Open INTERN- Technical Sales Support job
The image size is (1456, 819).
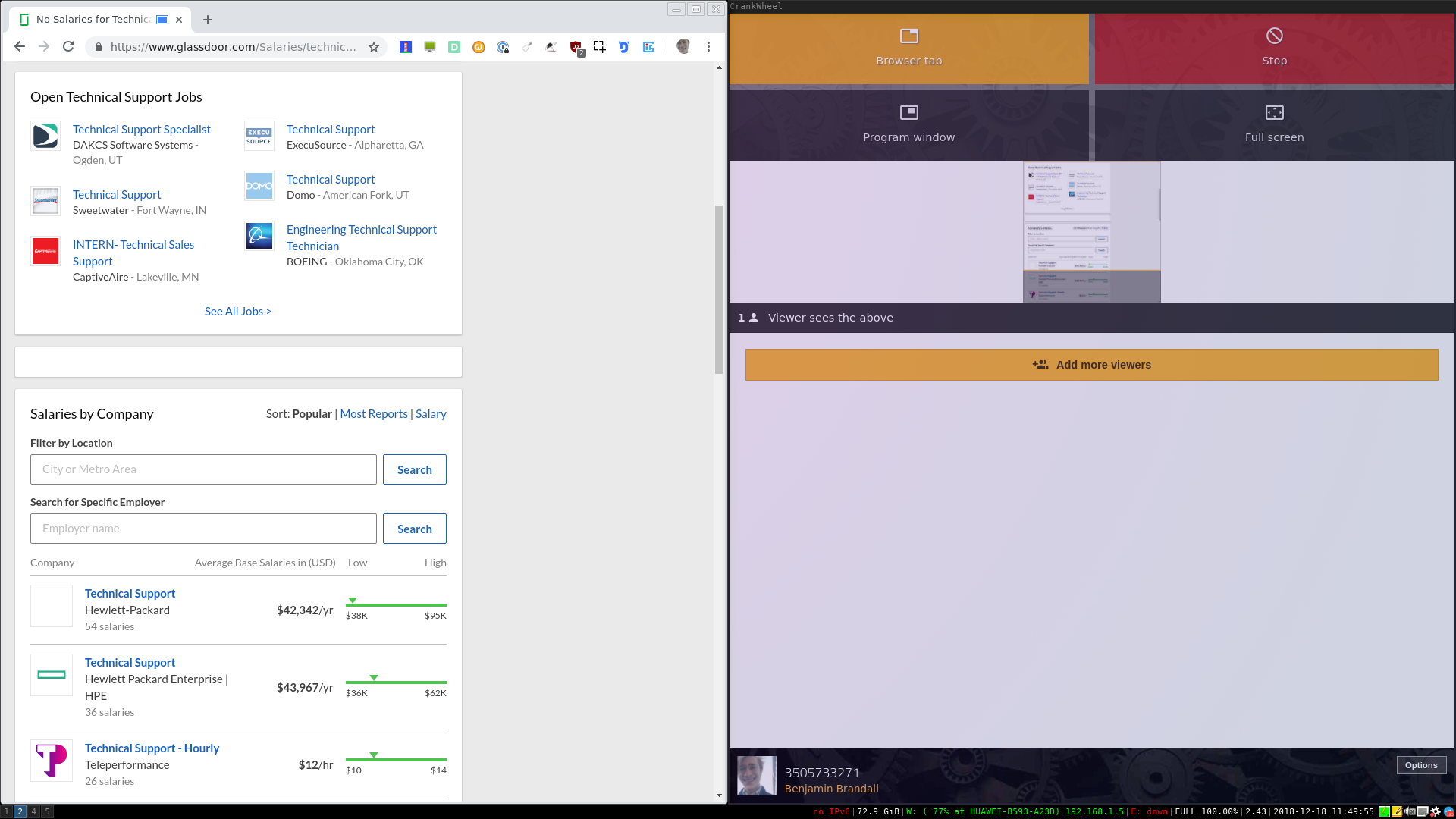133,253
